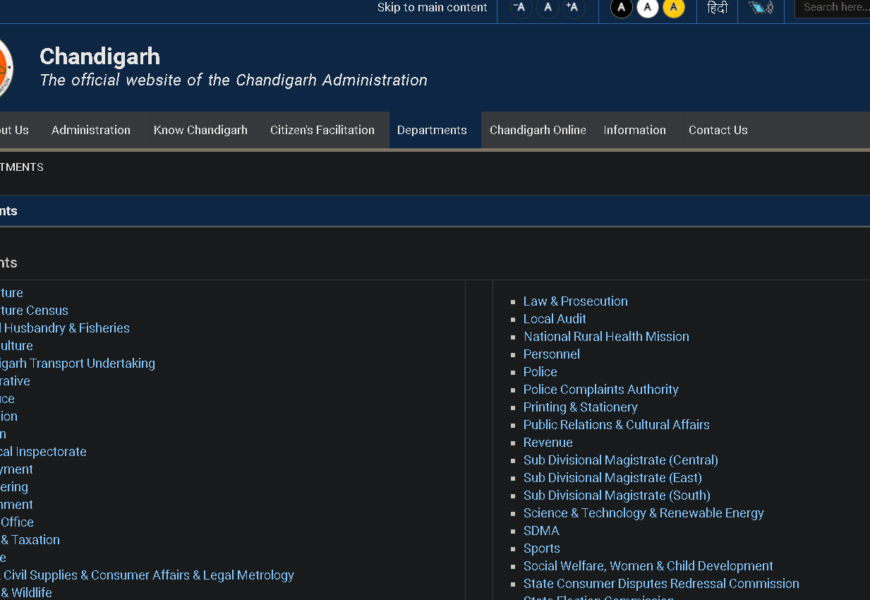This screenshot has width=870, height=600.
Task: Decrease font size with -A button
Action: 520,8
